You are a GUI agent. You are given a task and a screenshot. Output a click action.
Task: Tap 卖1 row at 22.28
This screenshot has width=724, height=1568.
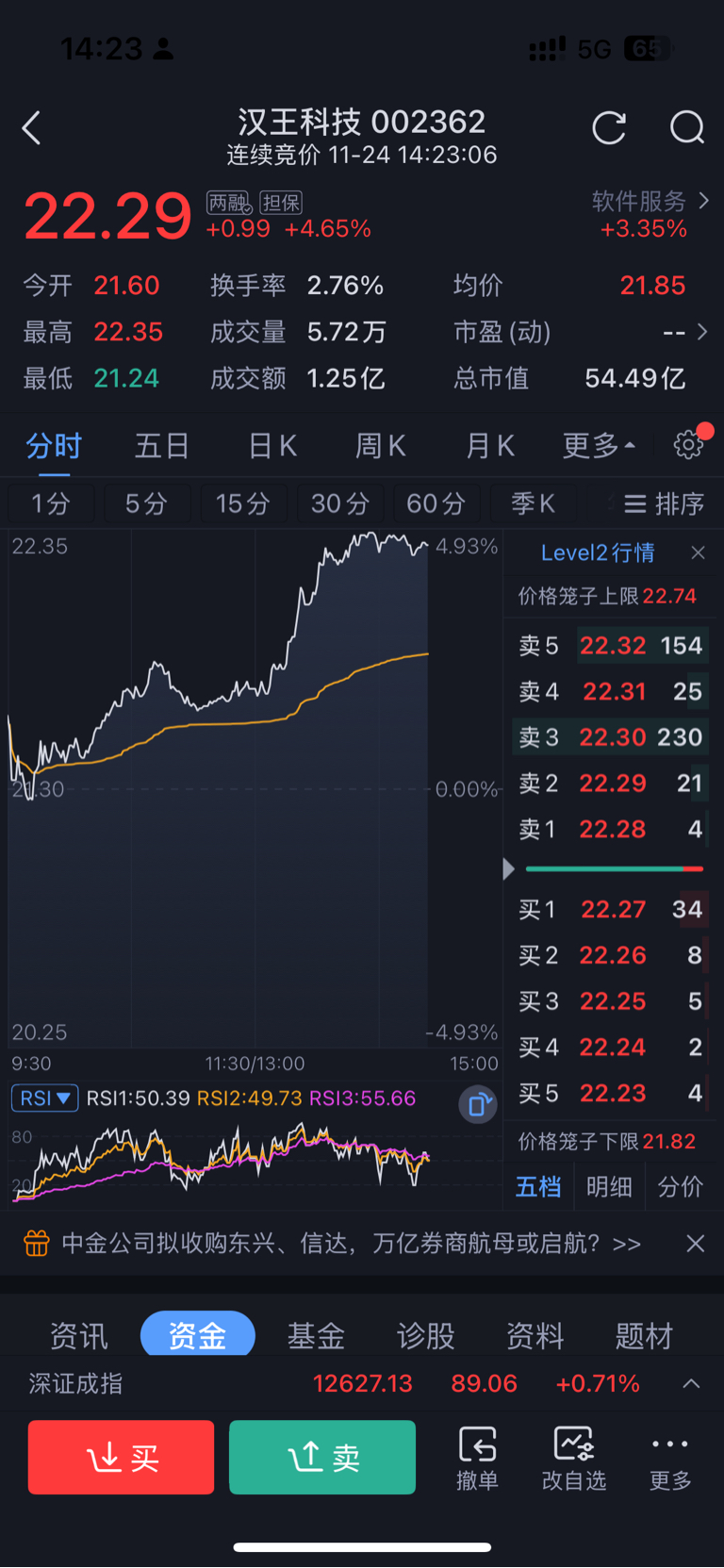[x=610, y=830]
